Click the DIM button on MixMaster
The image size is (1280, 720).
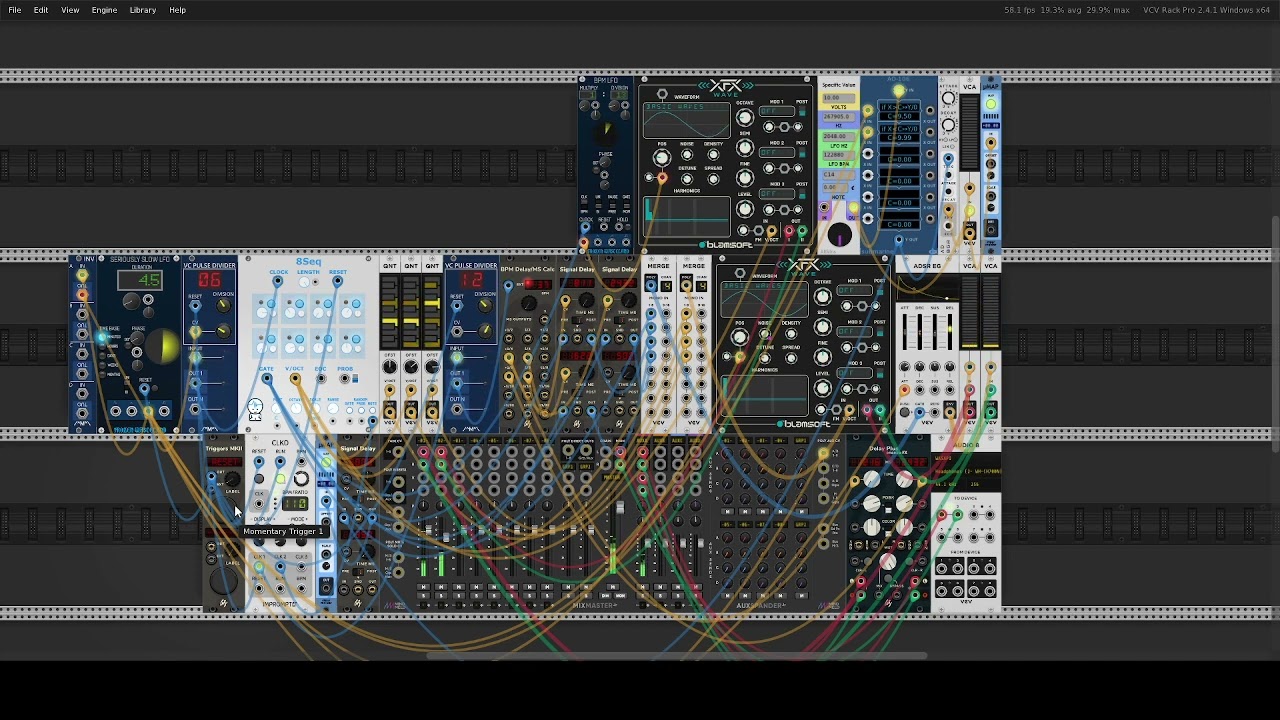605,595
